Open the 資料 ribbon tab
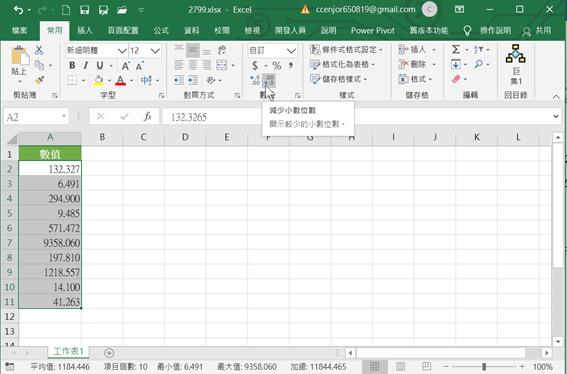 click(191, 30)
